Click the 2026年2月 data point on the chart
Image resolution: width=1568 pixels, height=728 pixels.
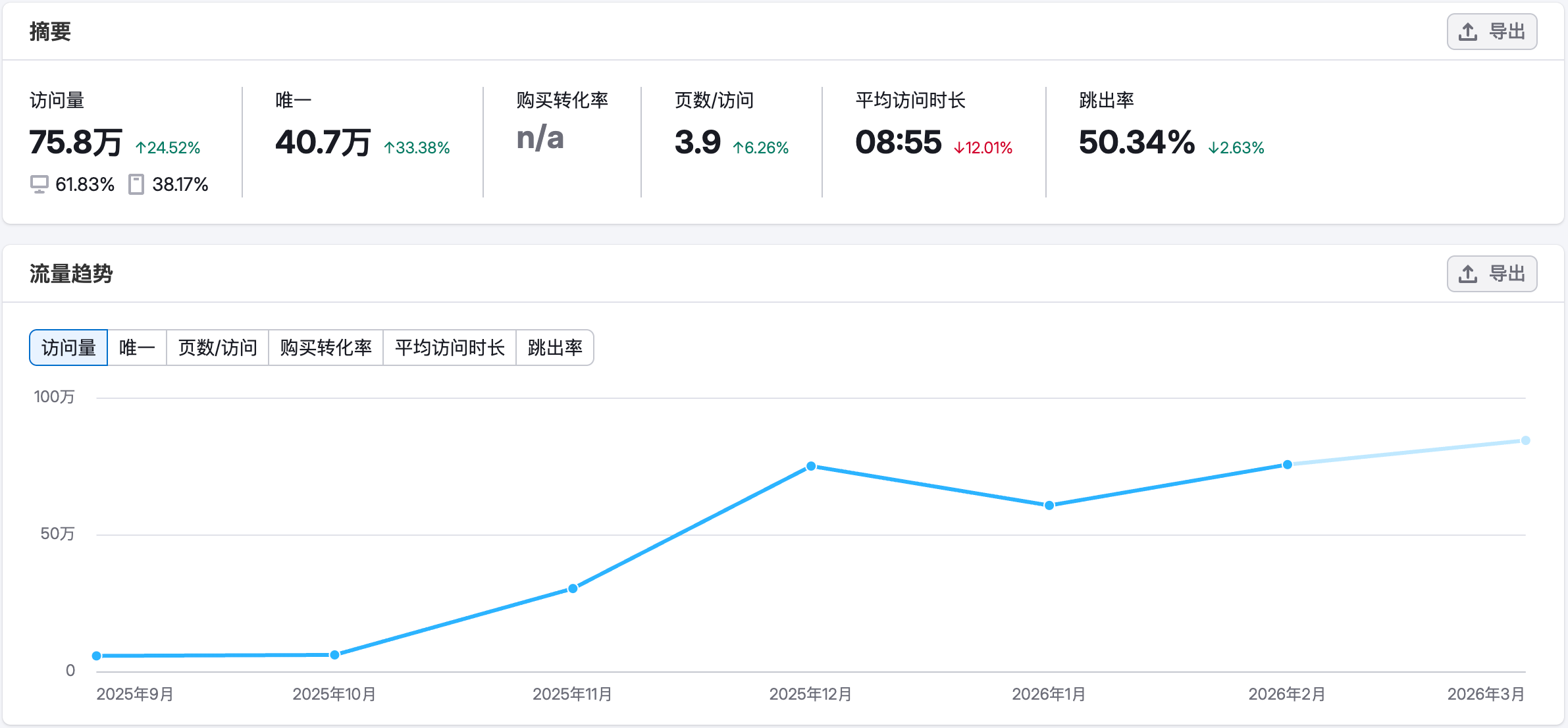[1288, 465]
